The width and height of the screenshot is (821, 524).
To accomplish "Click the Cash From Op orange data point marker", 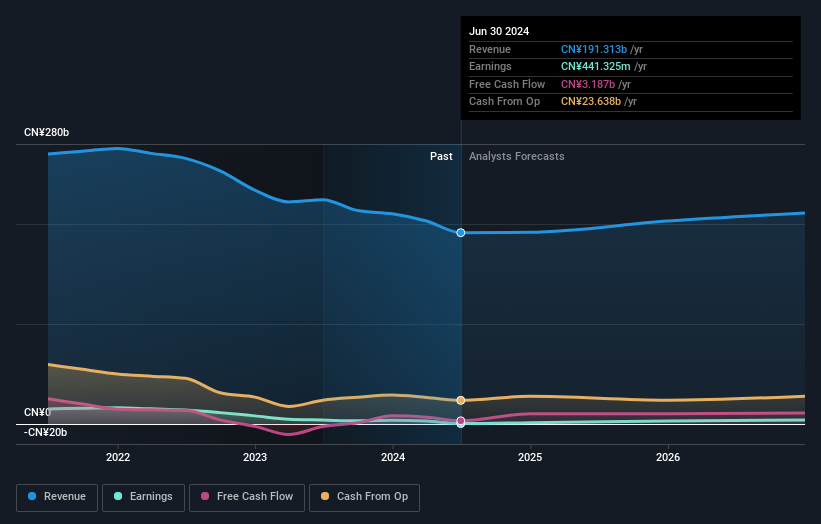I will click(461, 400).
